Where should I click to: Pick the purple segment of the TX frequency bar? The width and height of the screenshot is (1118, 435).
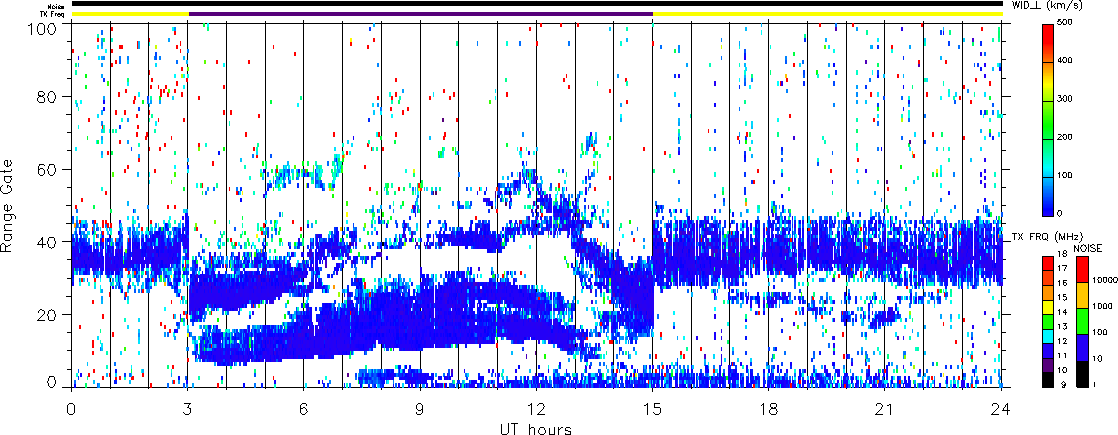[420, 14]
